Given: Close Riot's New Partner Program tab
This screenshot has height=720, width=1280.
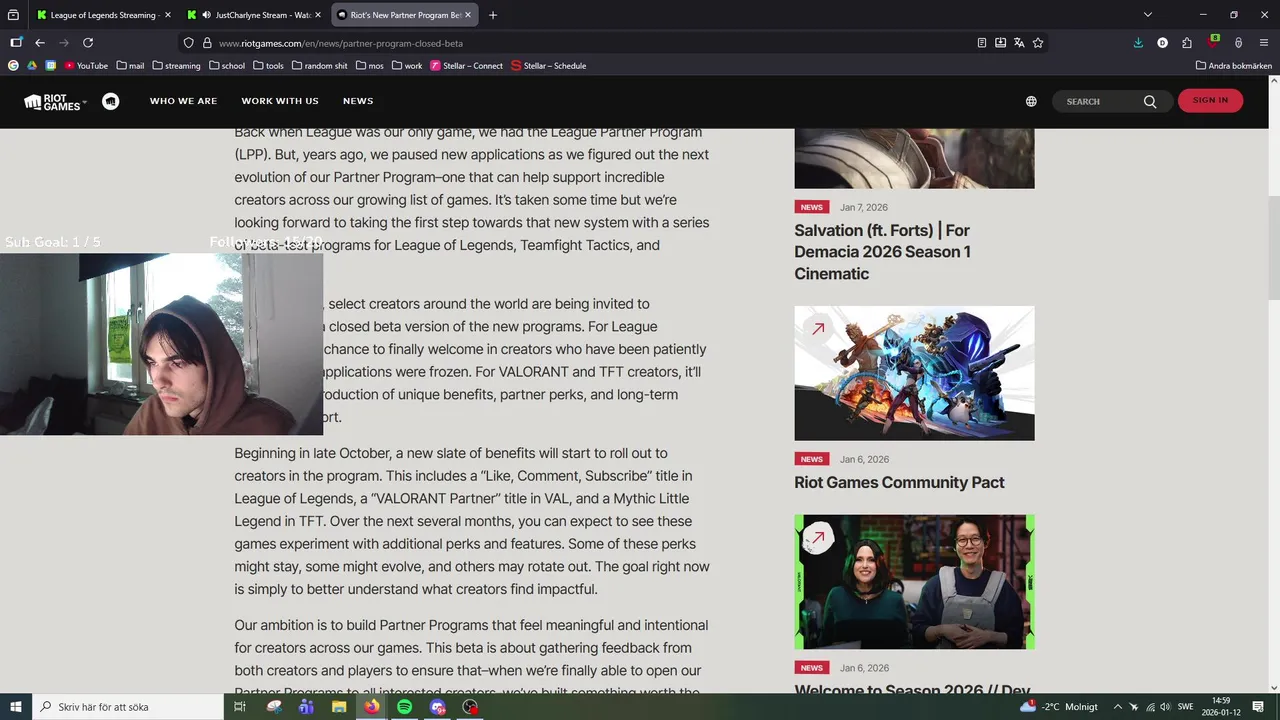Looking at the screenshot, I should pyautogui.click(x=467, y=15).
